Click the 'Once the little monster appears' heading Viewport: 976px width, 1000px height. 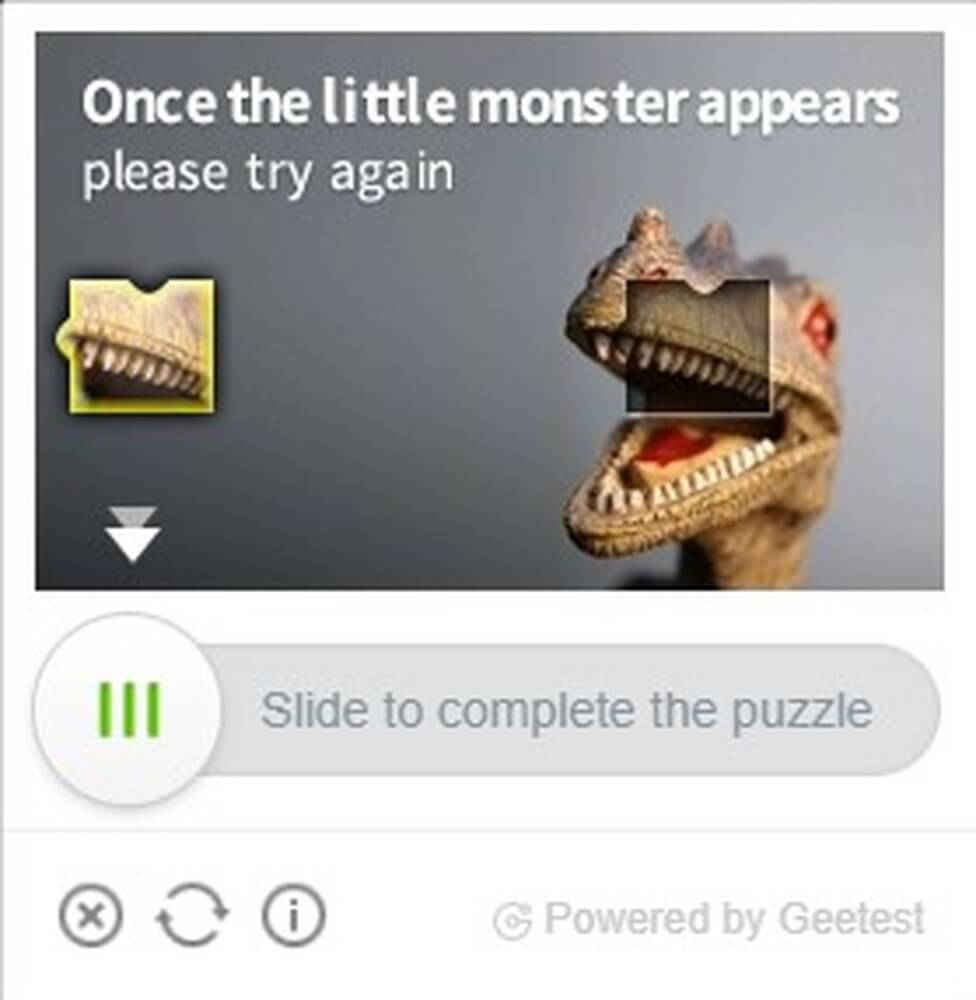point(491,103)
